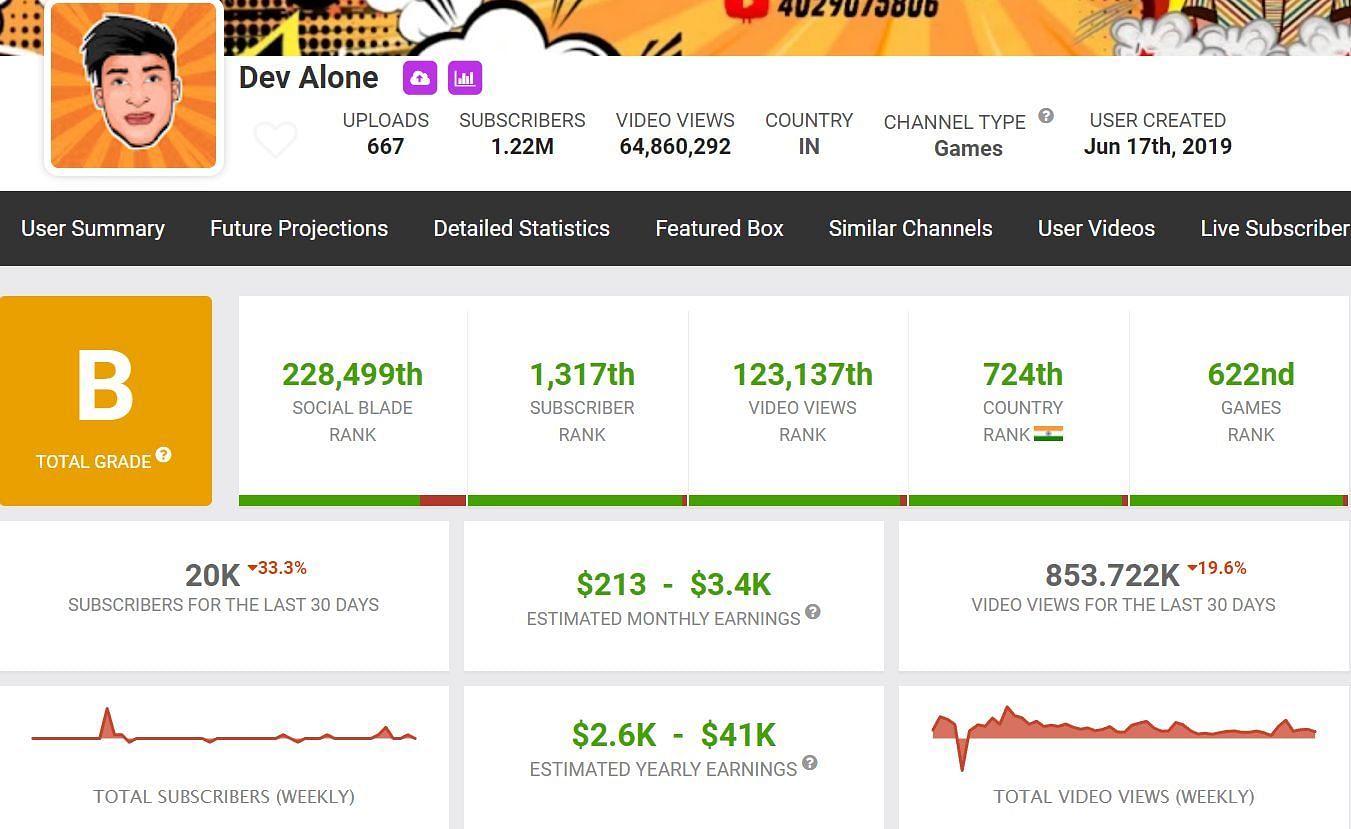Switch to Future Projections tab
The width and height of the screenshot is (1351, 829).
pyautogui.click(x=299, y=228)
